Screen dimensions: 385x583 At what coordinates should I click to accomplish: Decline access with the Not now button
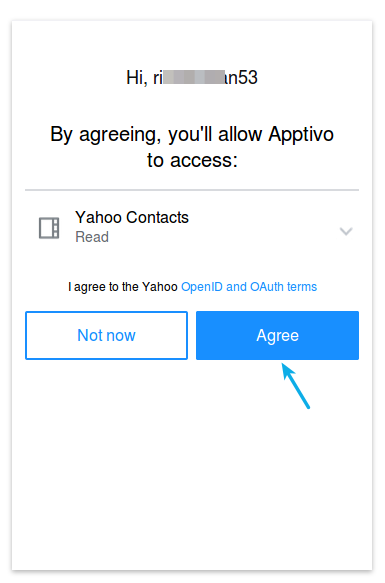(x=106, y=335)
